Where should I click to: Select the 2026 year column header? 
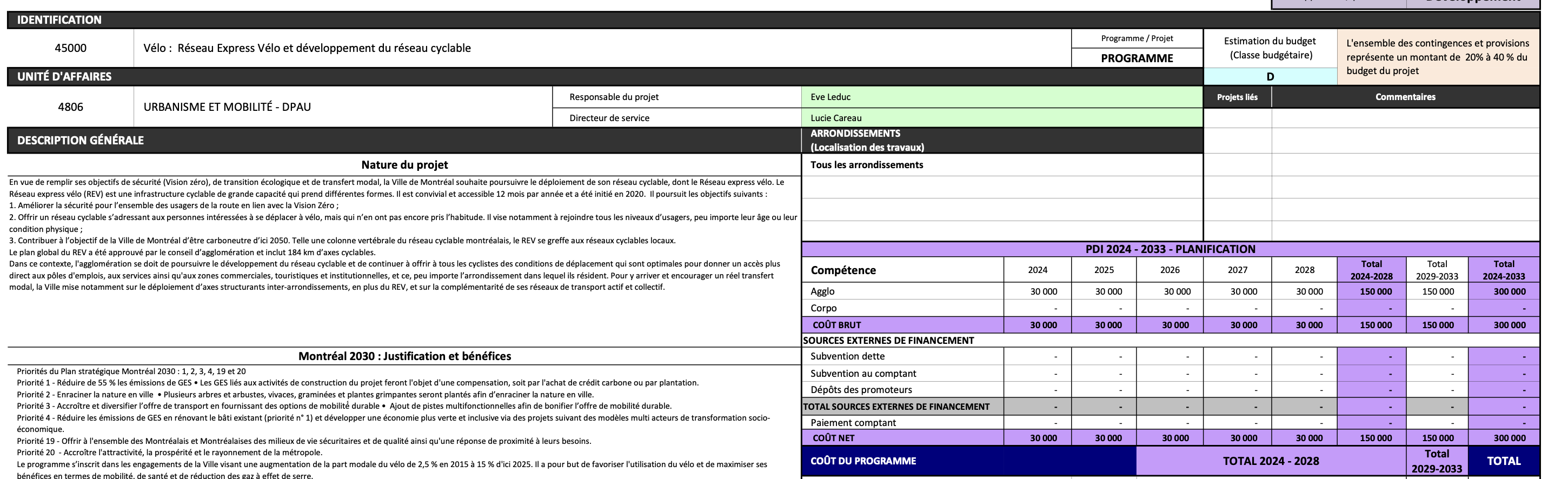click(1170, 270)
